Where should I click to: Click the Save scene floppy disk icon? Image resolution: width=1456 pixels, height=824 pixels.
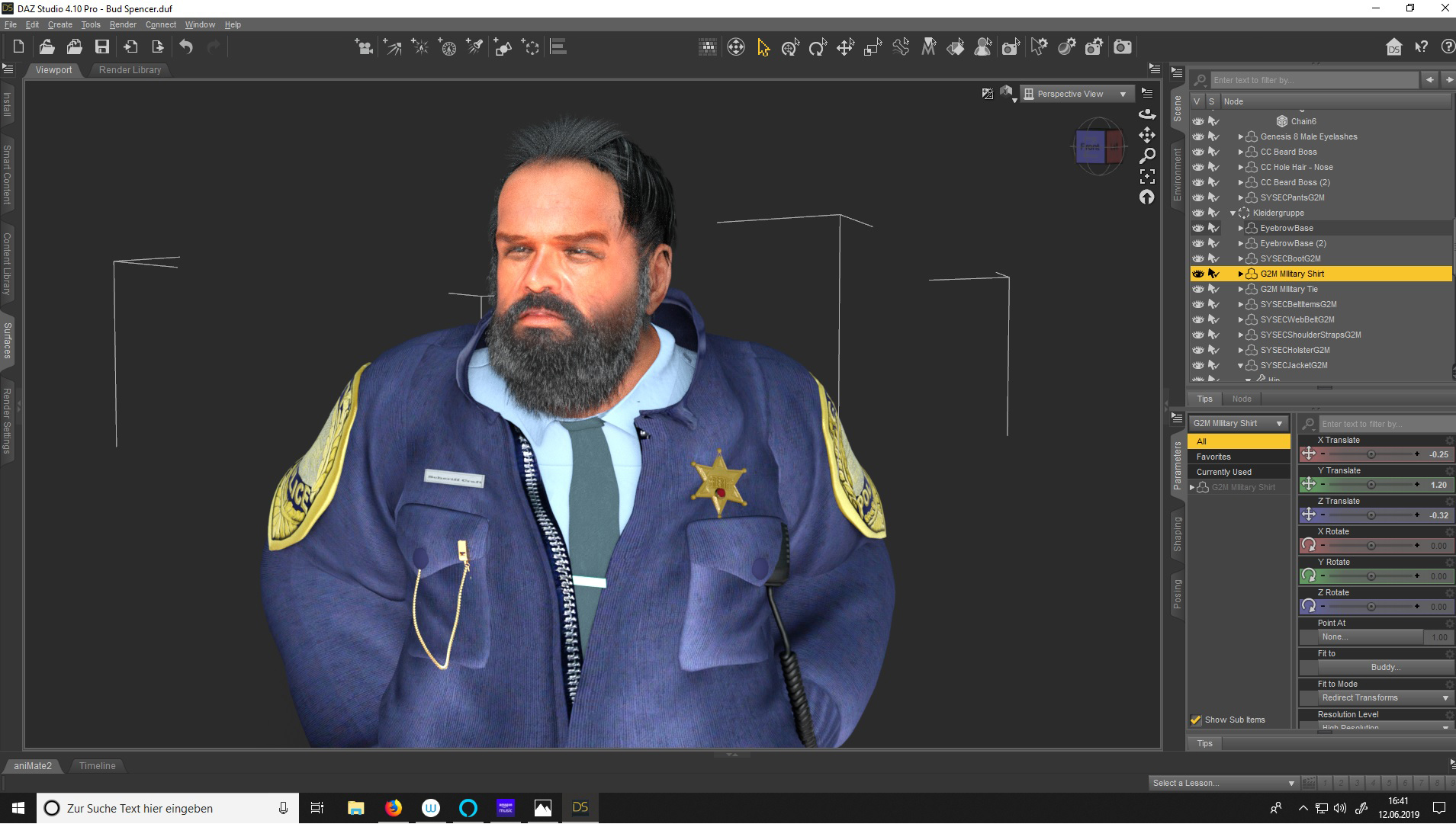click(x=101, y=47)
